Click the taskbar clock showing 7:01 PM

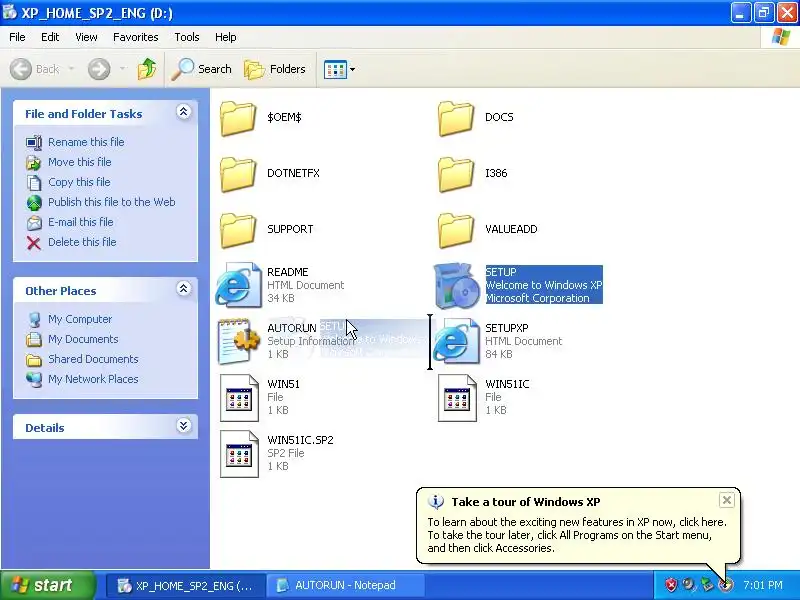click(763, 585)
